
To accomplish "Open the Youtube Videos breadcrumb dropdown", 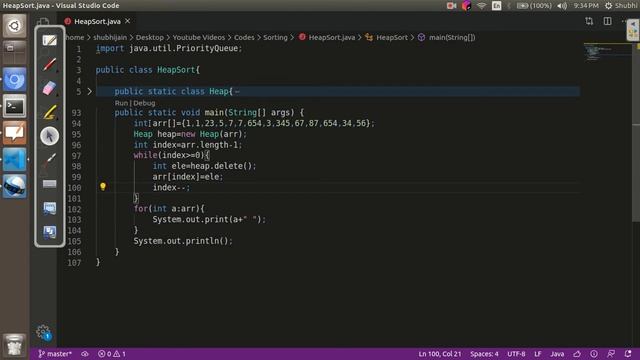I will [199, 38].
